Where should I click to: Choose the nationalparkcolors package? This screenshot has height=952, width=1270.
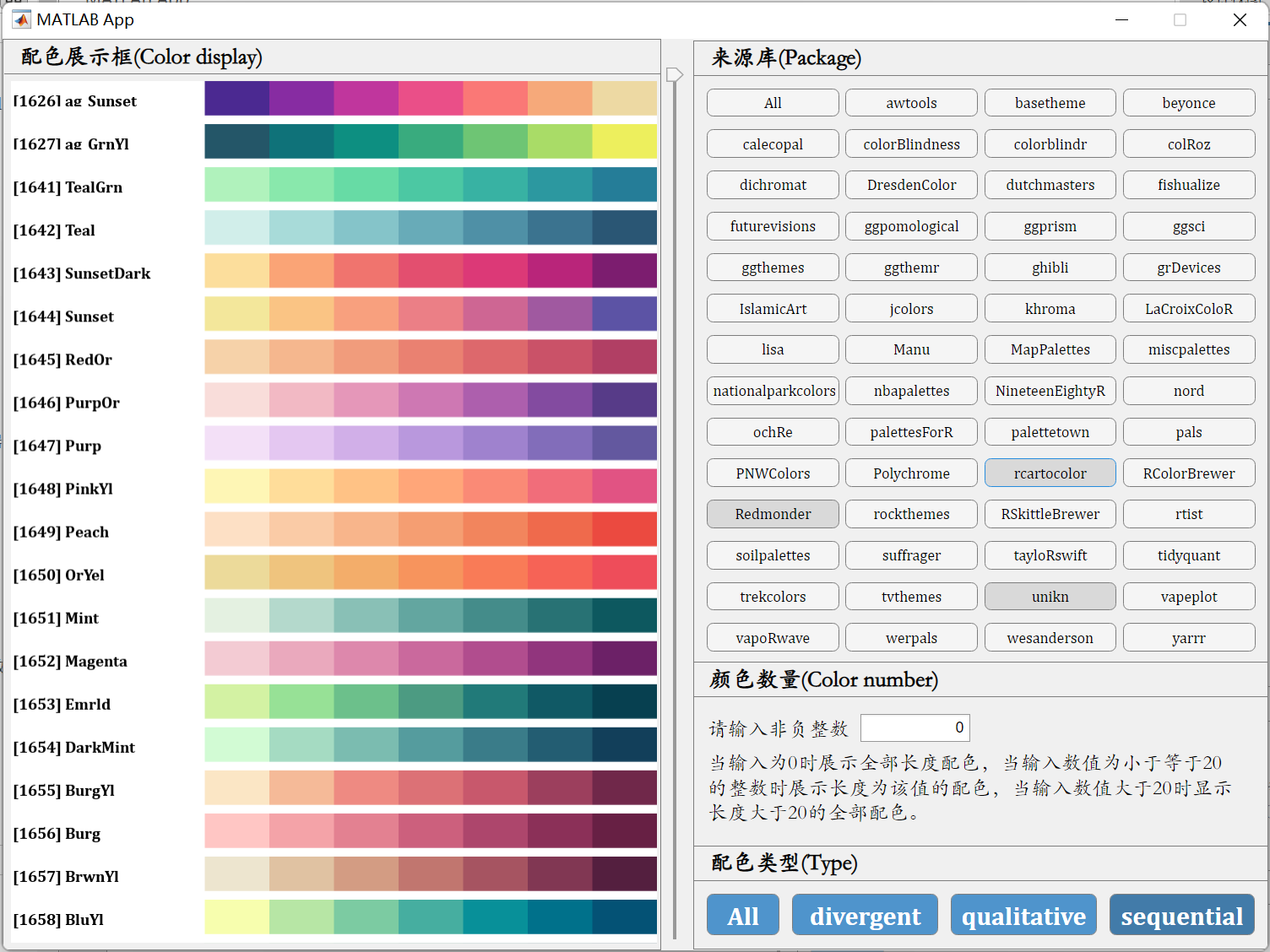[773, 391]
